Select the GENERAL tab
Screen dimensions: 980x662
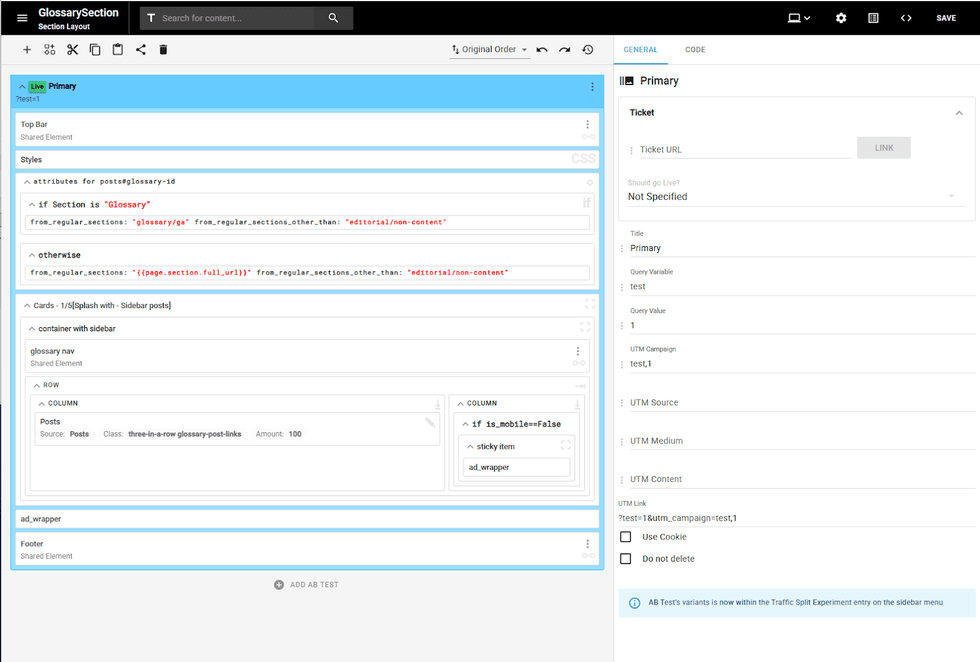click(x=640, y=50)
